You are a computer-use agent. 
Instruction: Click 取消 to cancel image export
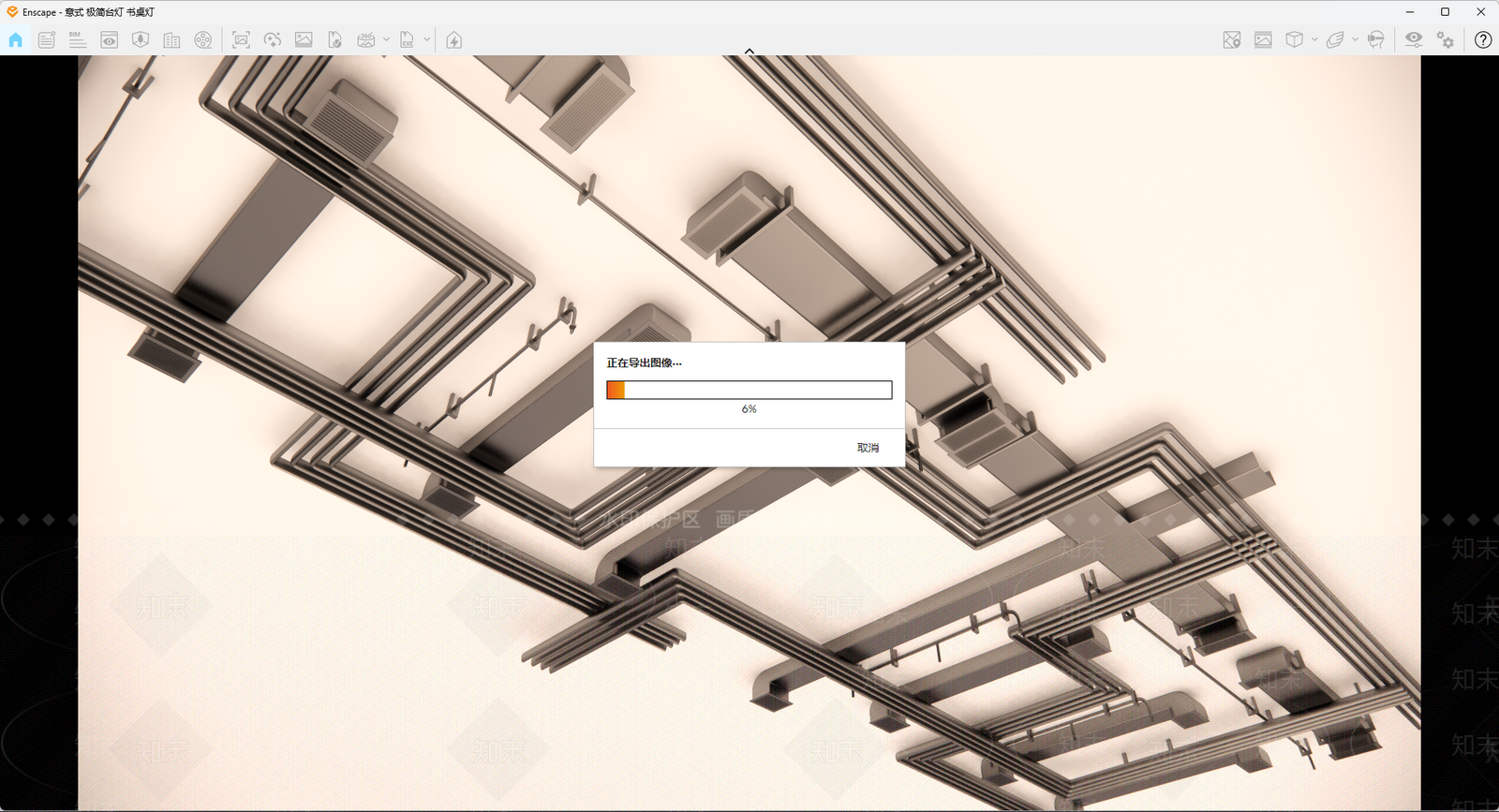[x=868, y=448]
